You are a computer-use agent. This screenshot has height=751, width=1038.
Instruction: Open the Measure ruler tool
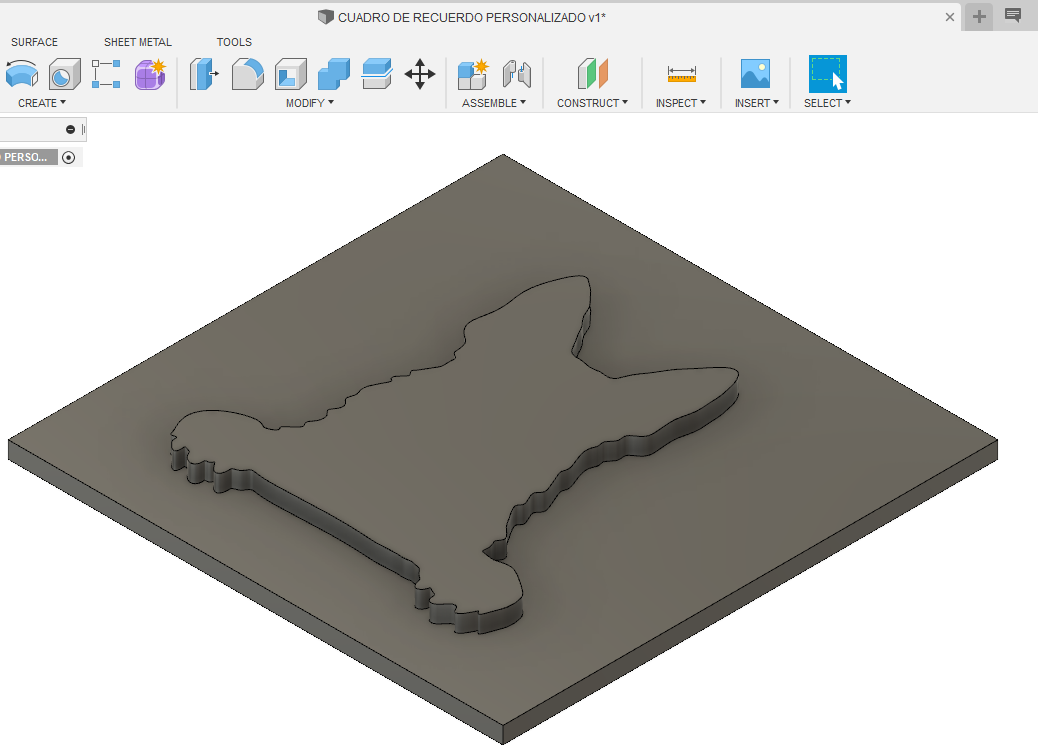pos(681,74)
